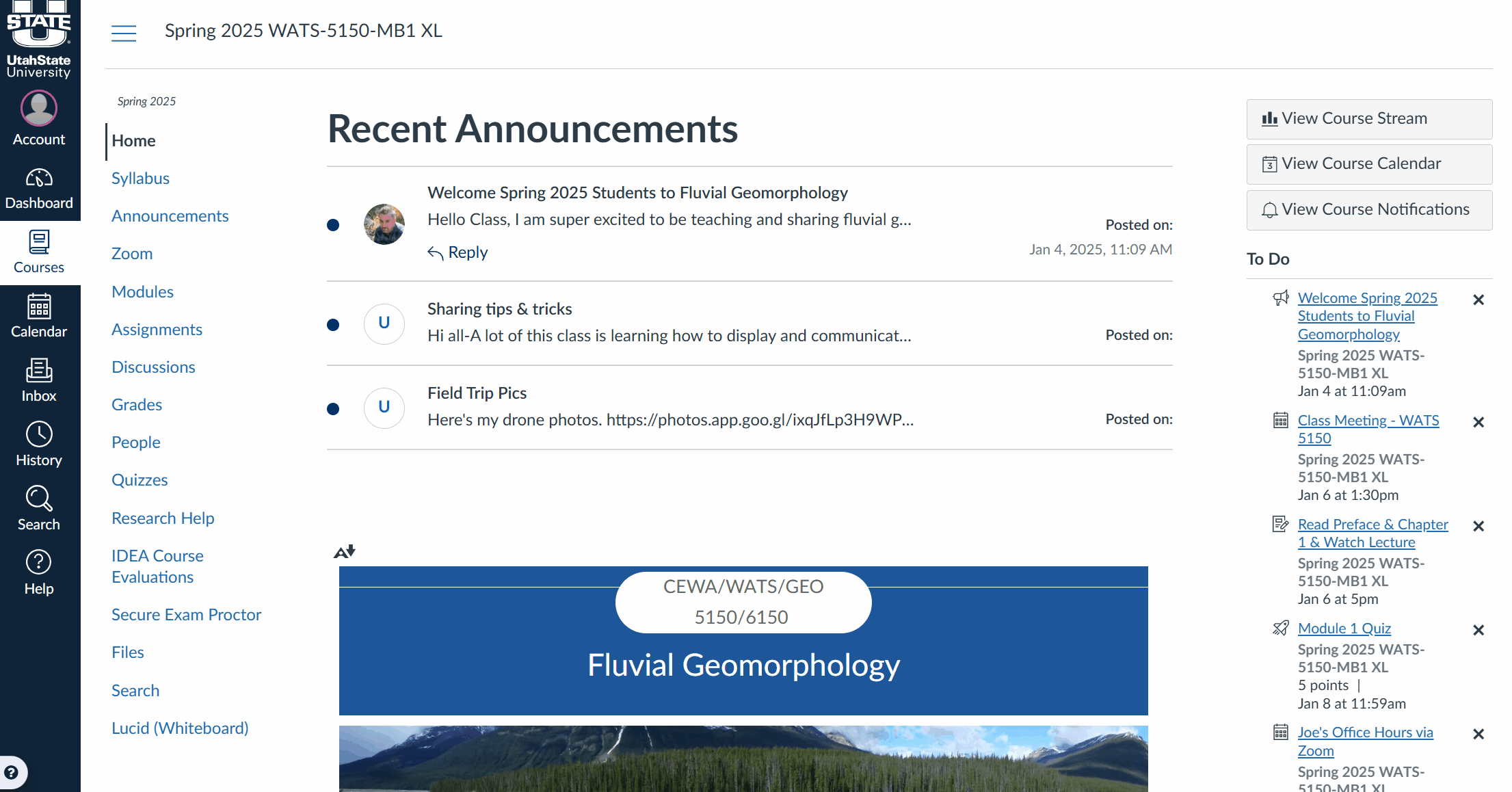Reply to the Welcome Spring 2025 announcement
The image size is (1512, 792).
pos(458,252)
